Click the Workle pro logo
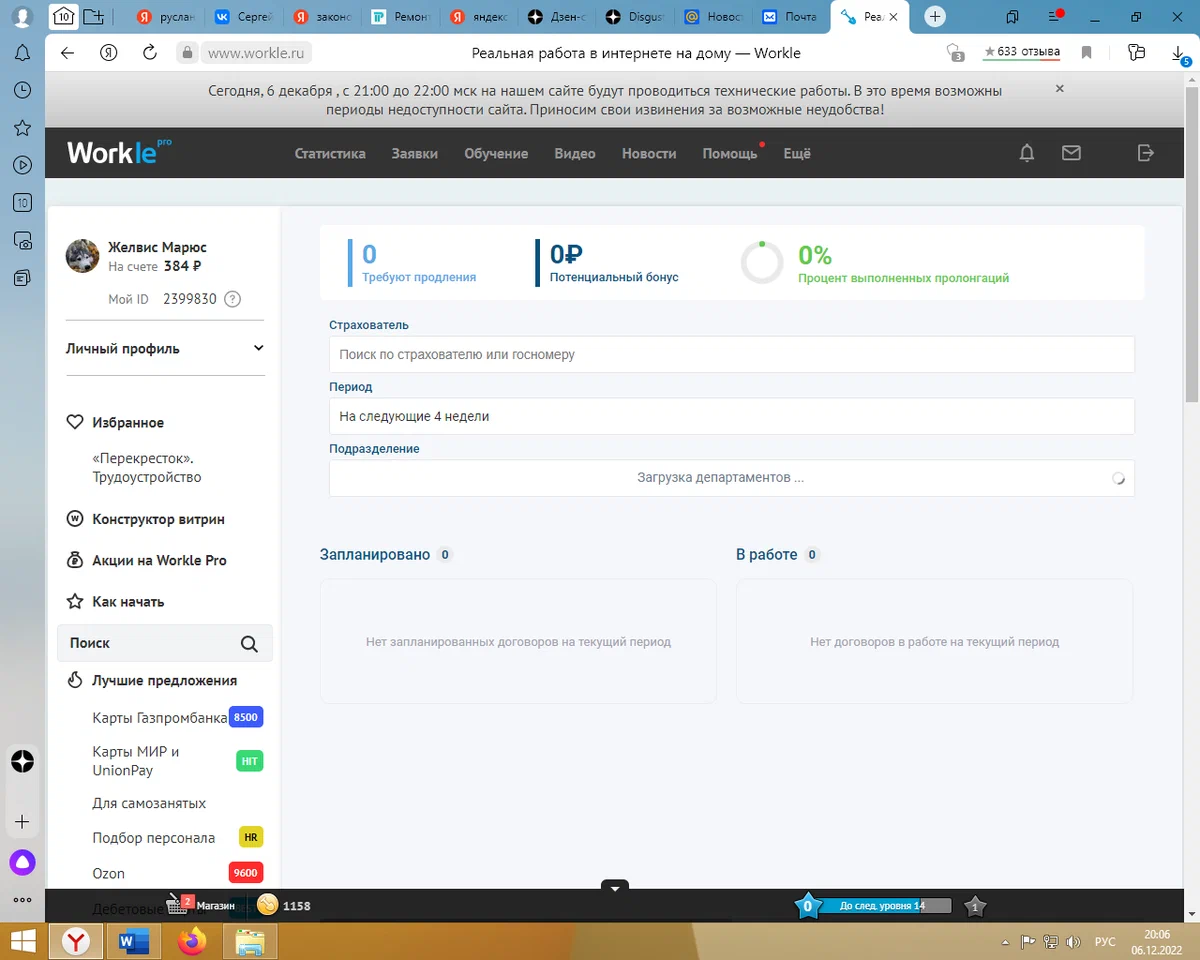Viewport: 1200px width, 960px height. tap(119, 152)
